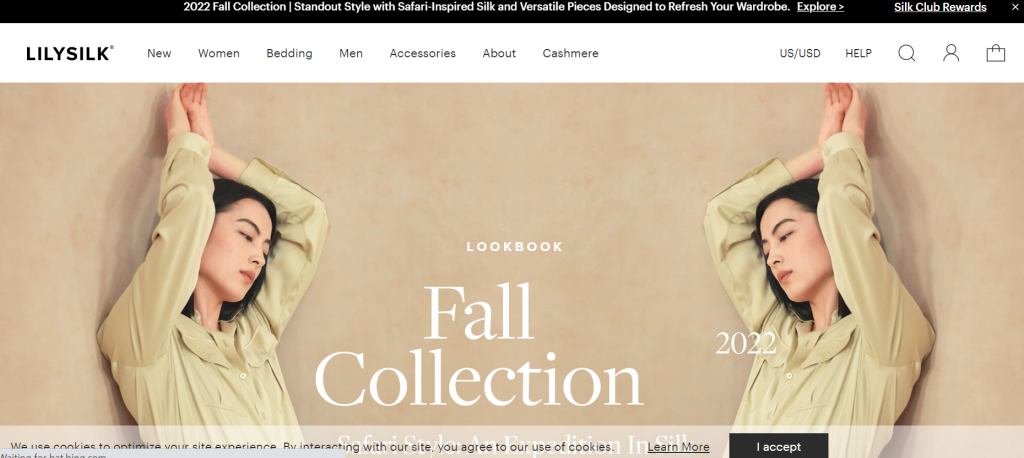Viewport: 1024px width, 458px height.
Task: Go to LILYSILK home via logo
Action: [70, 54]
